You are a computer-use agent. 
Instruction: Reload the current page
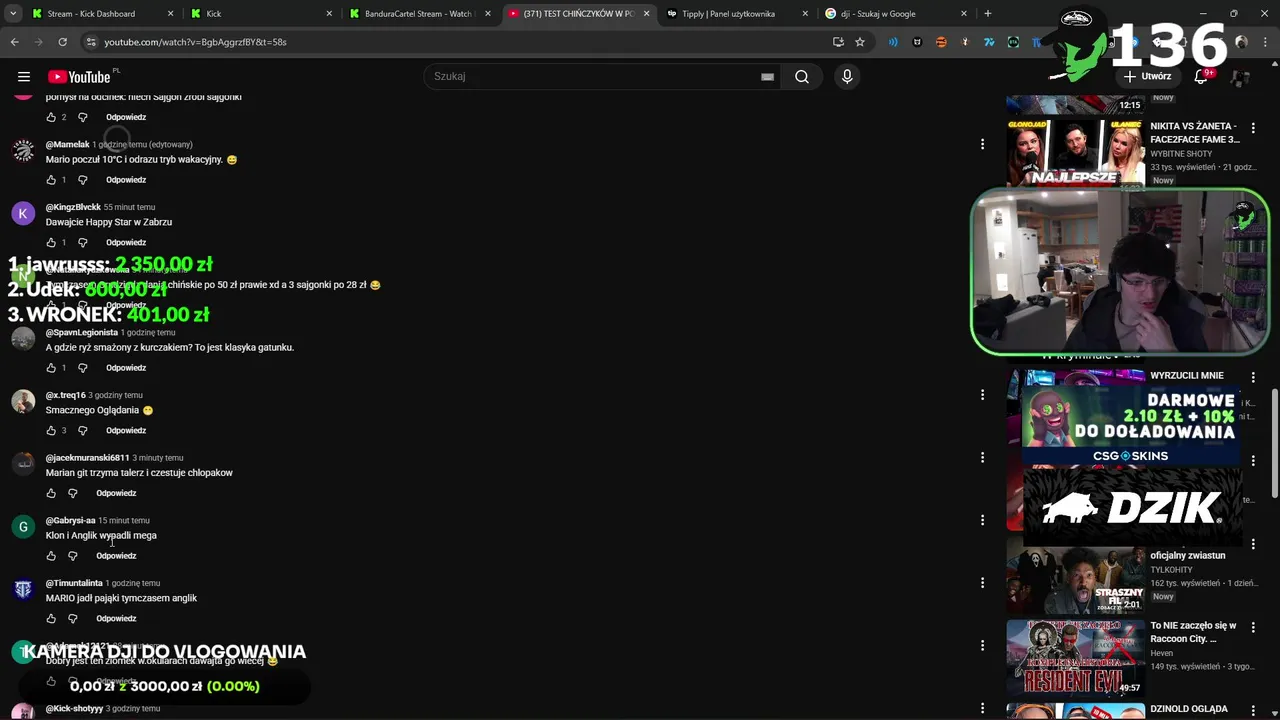click(62, 42)
